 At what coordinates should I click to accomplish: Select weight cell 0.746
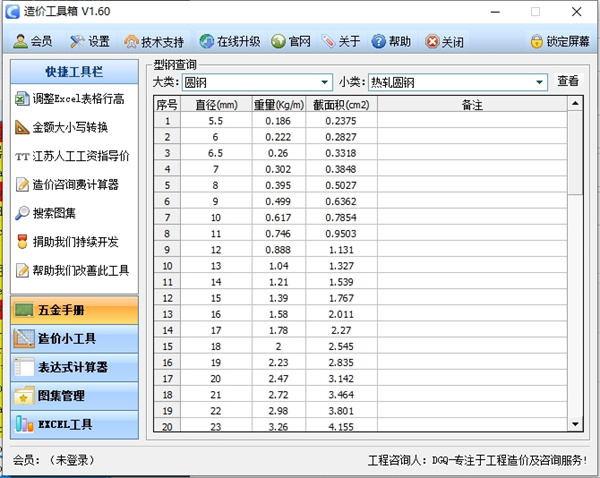pos(279,233)
